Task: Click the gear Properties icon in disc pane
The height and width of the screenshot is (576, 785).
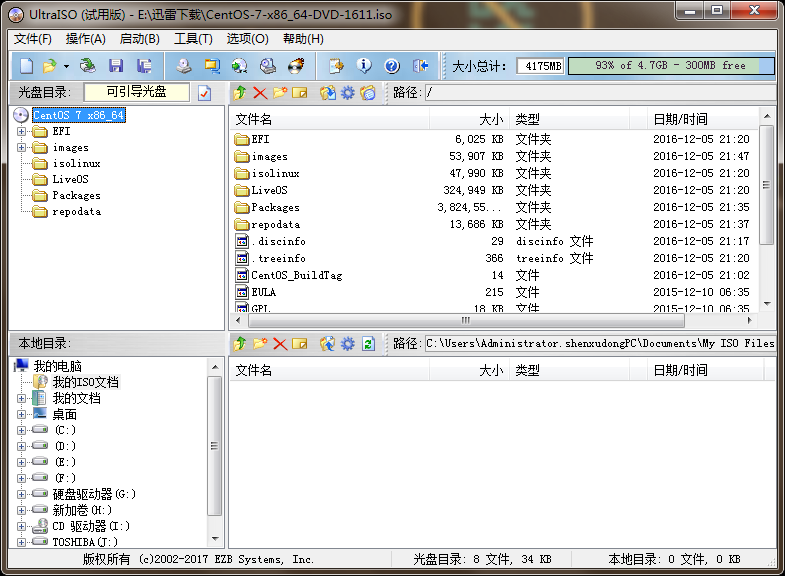Action: [x=347, y=93]
